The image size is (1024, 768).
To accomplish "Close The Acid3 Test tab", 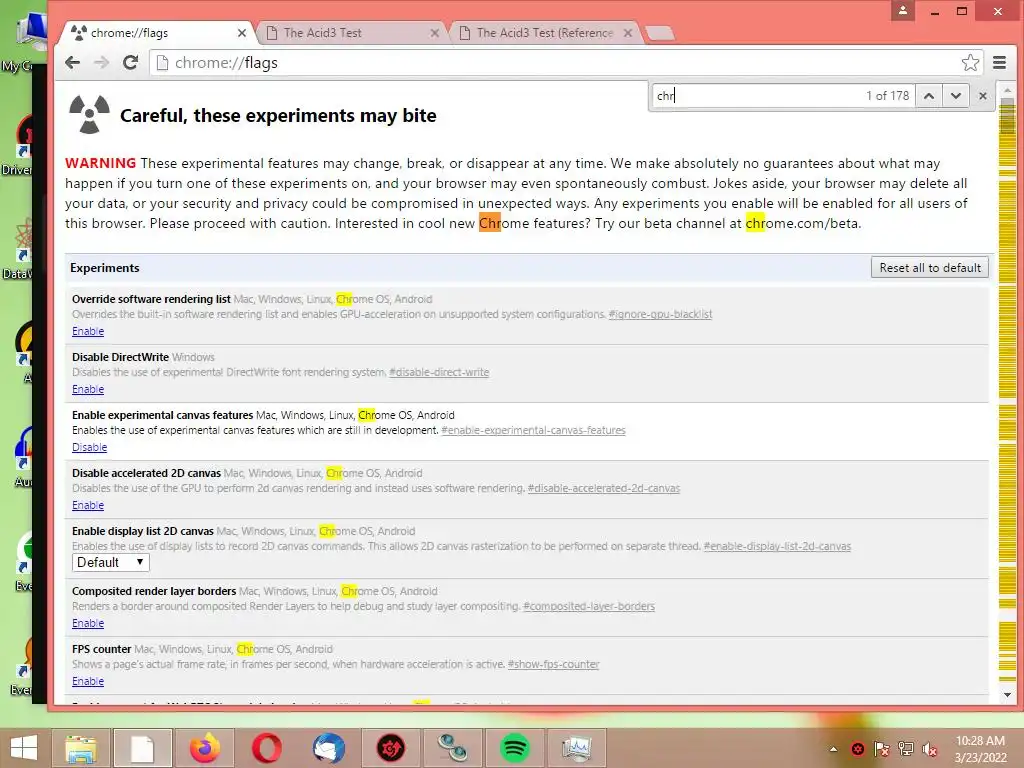I will [x=434, y=33].
